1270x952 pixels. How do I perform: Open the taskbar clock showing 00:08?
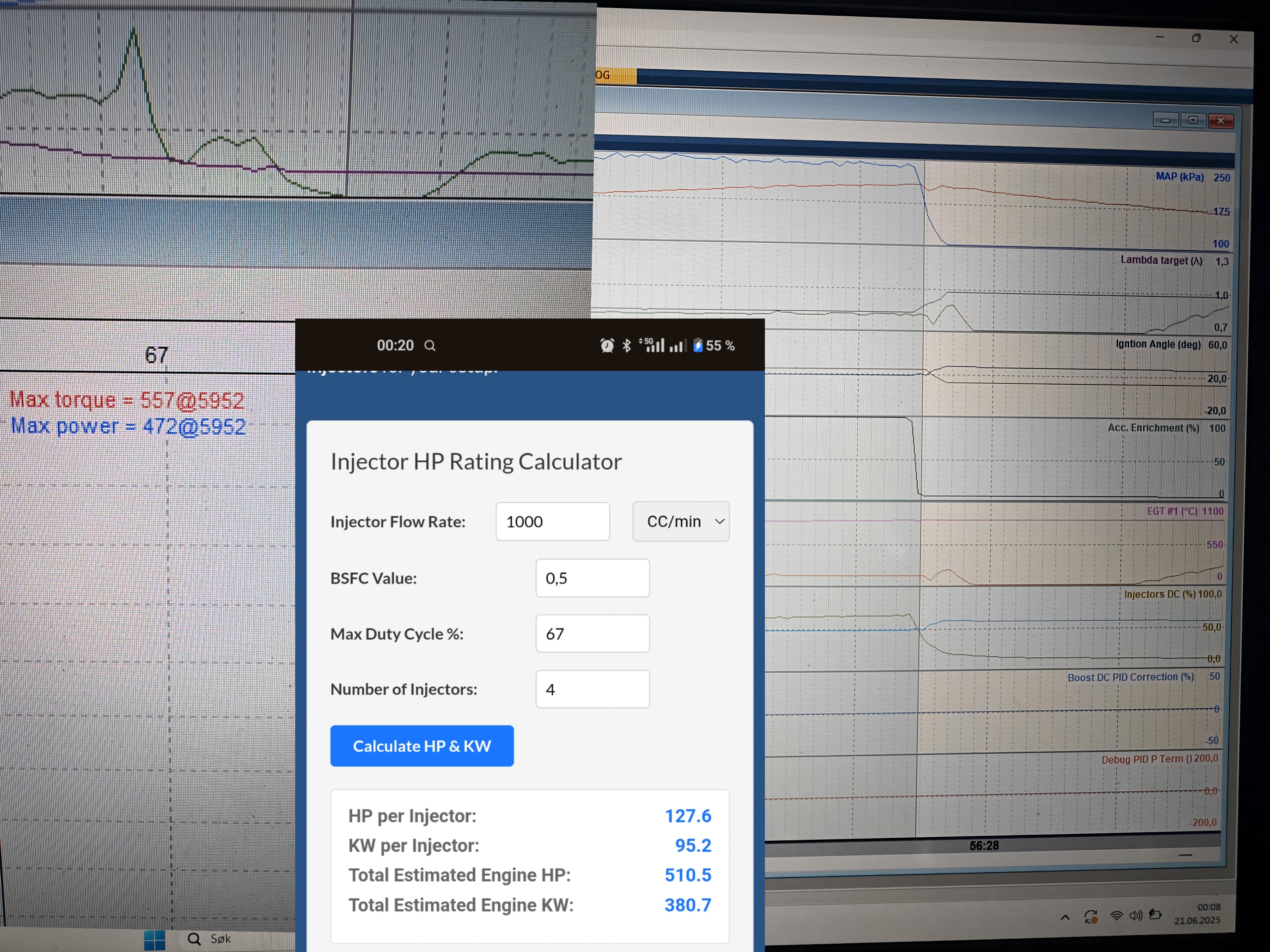(x=1198, y=914)
